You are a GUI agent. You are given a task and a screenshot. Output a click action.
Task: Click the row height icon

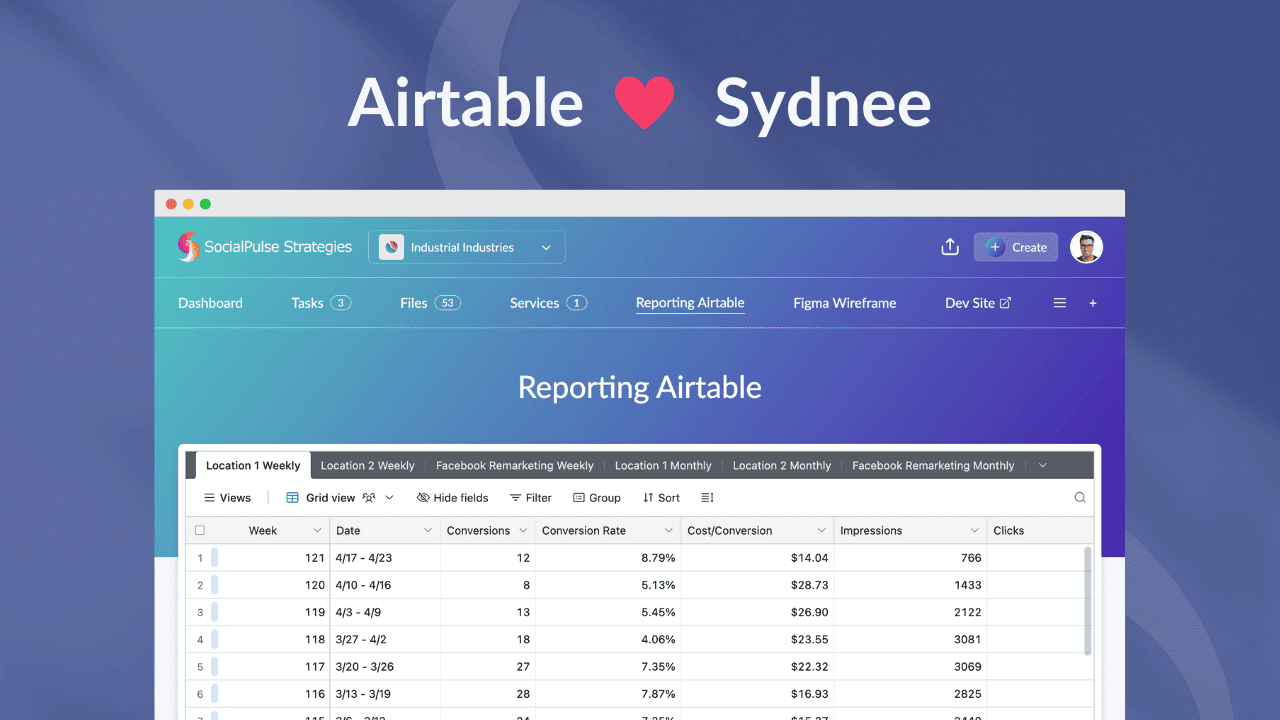(x=707, y=497)
